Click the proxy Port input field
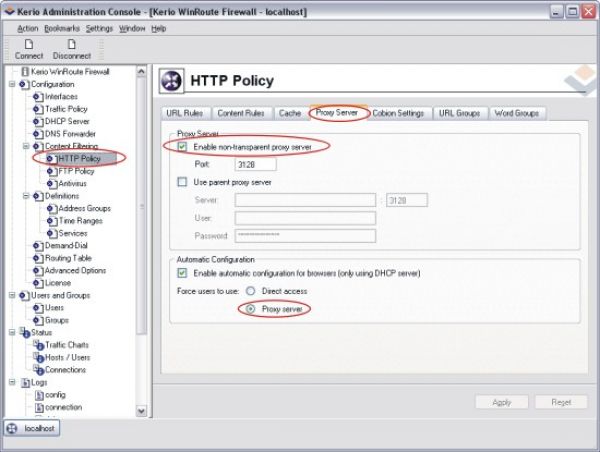This screenshot has height=452, width=600. tap(255, 165)
